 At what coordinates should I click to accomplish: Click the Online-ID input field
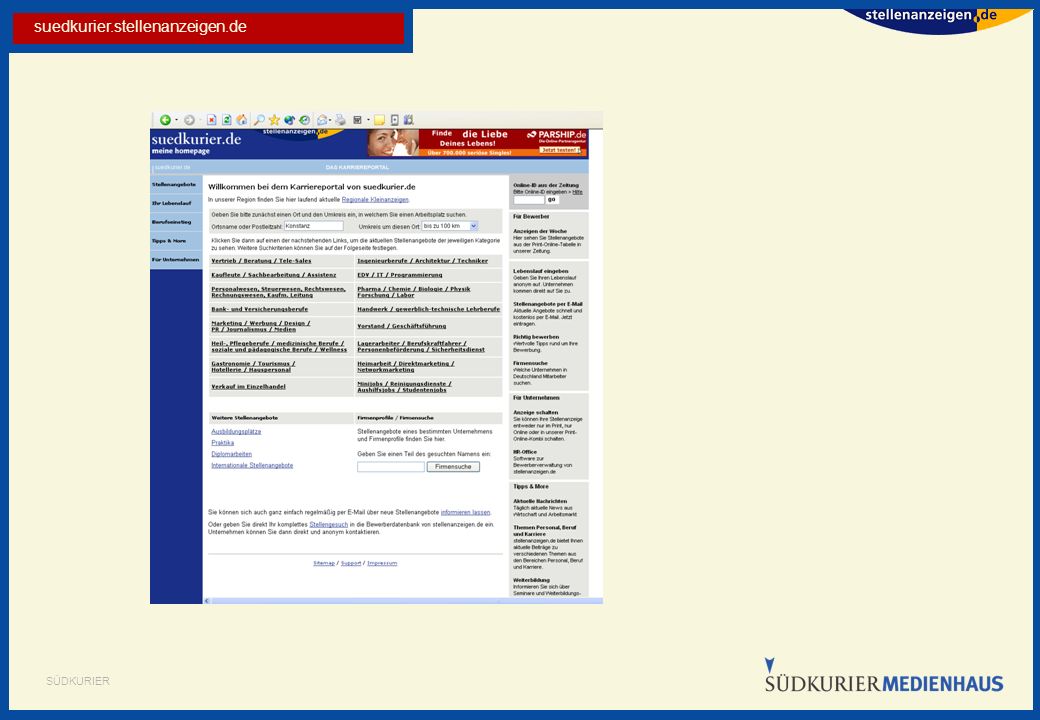tap(529, 200)
